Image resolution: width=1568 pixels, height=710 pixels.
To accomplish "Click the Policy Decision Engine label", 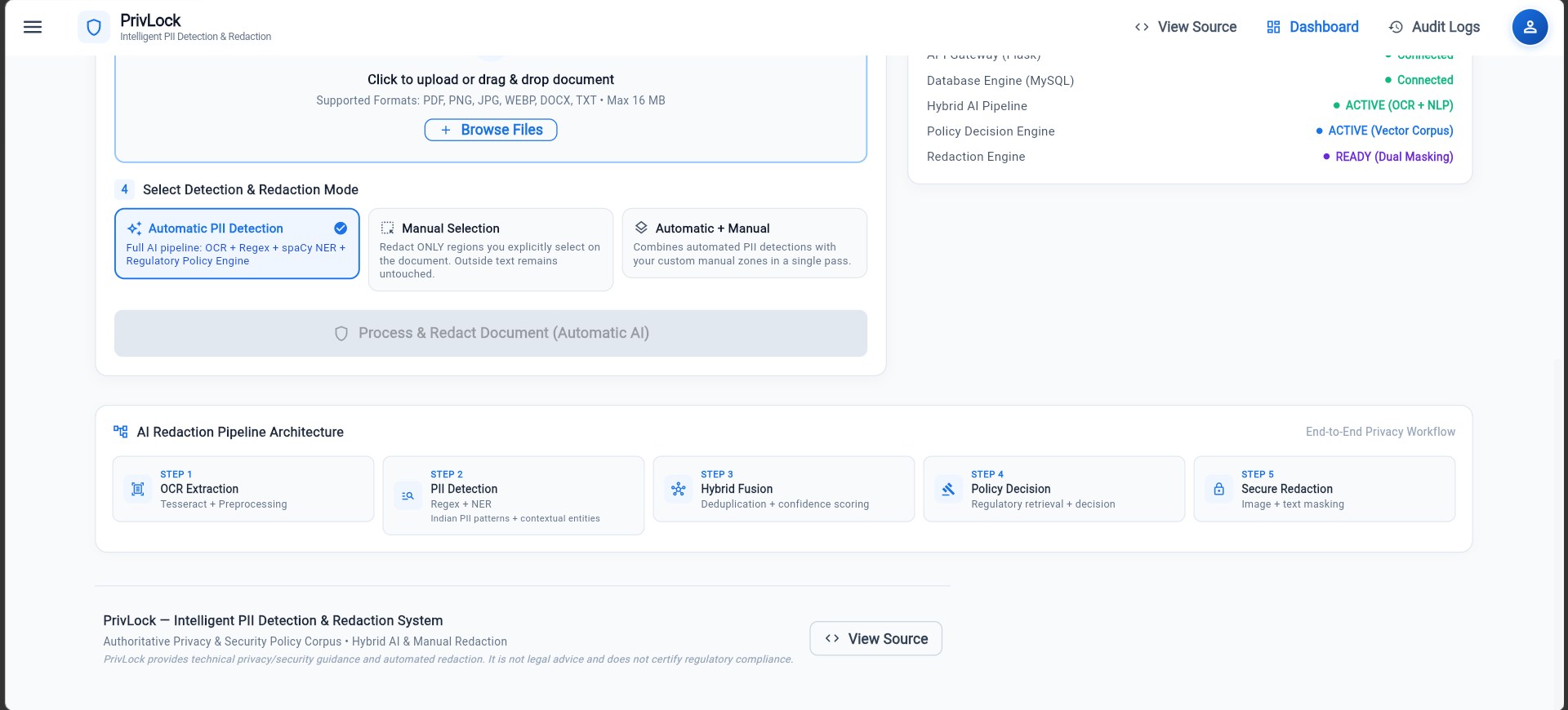I will point(991,131).
